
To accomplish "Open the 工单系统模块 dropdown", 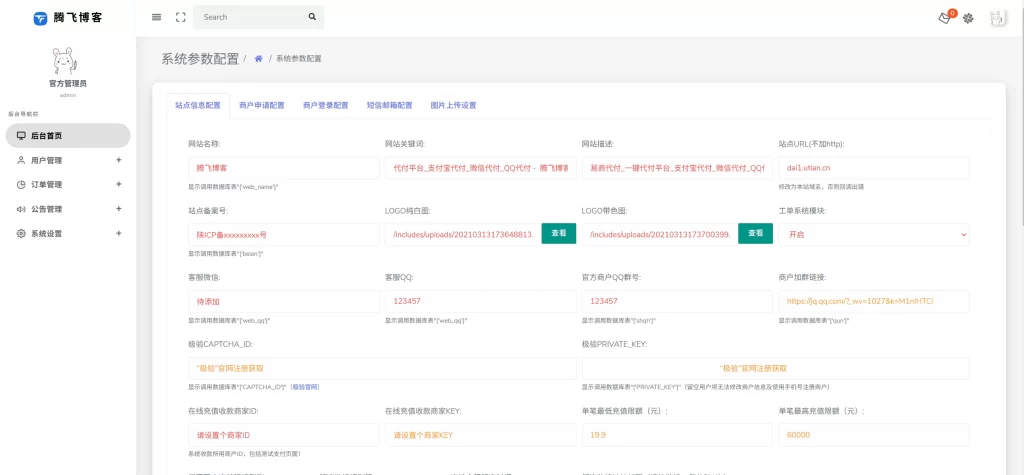I will pyautogui.click(x=873, y=234).
